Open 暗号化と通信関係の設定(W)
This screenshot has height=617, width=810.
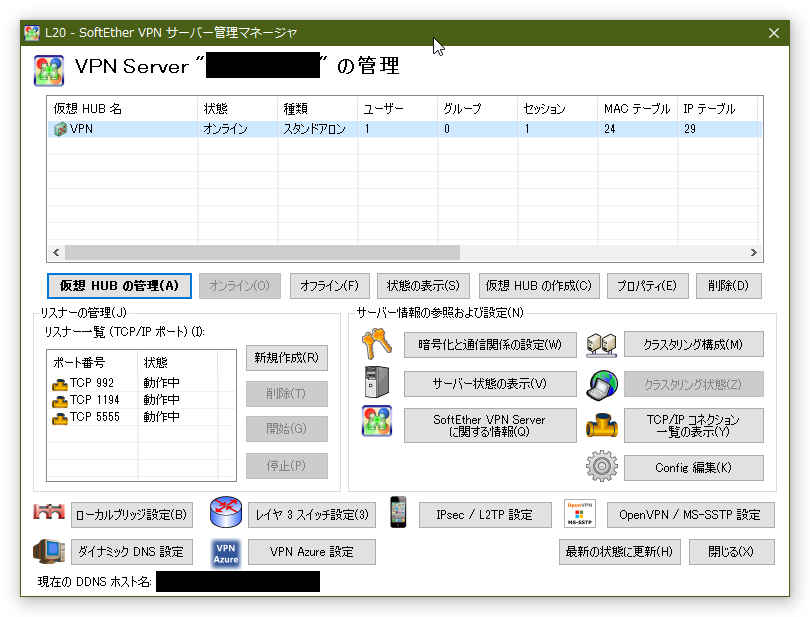click(490, 345)
